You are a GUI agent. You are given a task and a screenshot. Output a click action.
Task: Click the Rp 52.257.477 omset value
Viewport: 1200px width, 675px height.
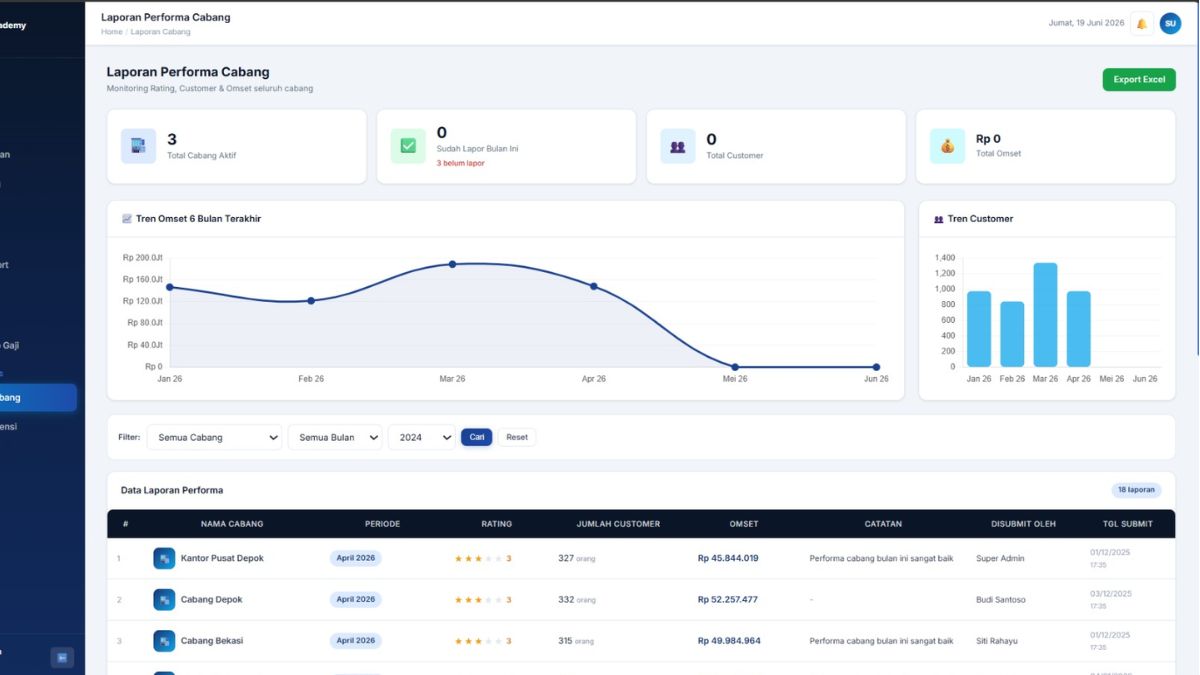[x=728, y=600]
